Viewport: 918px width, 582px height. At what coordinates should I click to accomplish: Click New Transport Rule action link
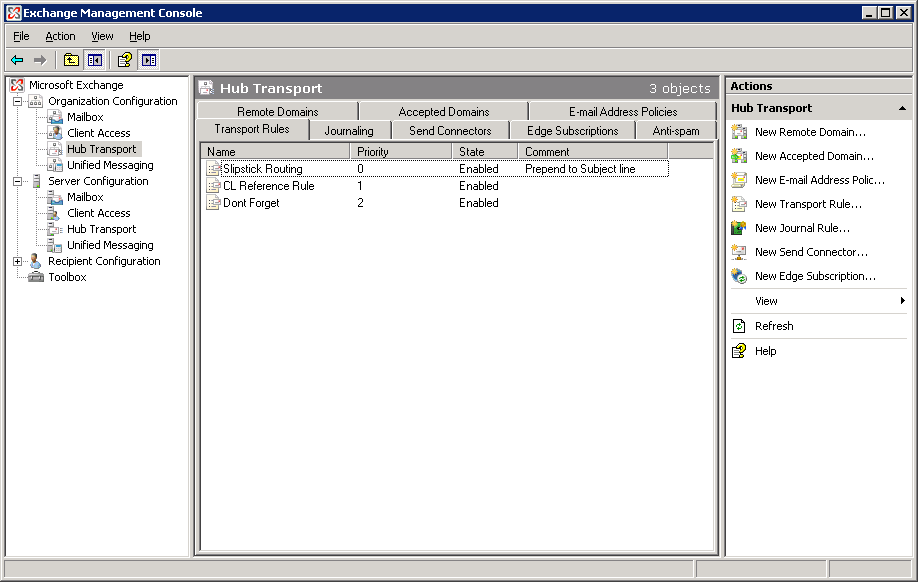click(809, 204)
